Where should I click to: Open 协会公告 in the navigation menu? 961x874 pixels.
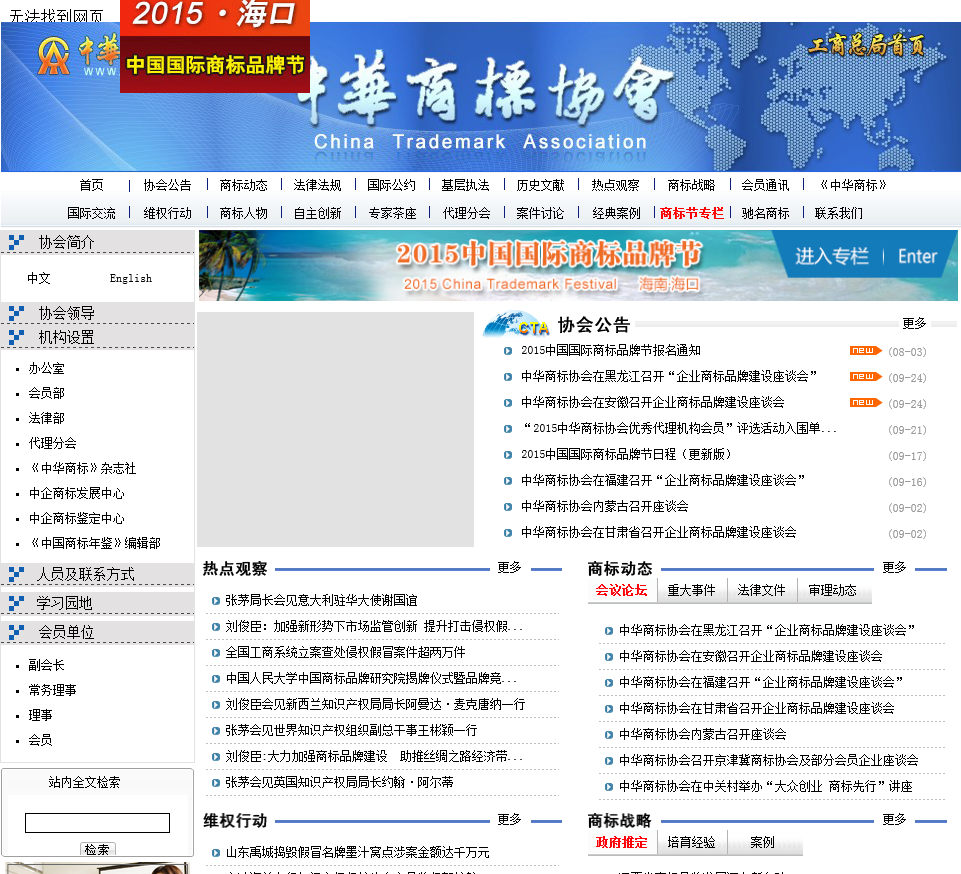[x=167, y=185]
